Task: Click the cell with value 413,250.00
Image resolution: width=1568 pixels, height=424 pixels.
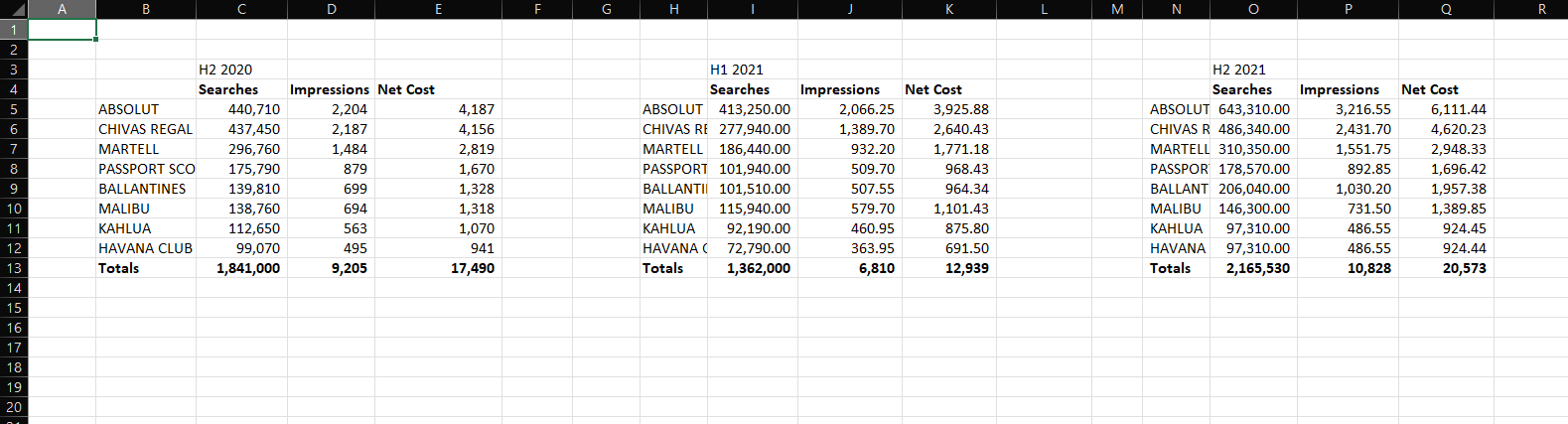Action: point(755,109)
